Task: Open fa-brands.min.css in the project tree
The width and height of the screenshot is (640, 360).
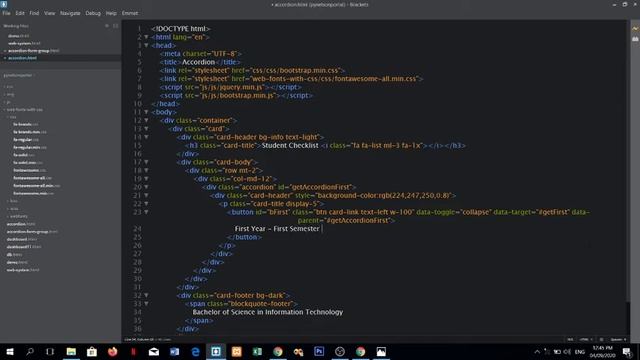Action: pos(30,132)
